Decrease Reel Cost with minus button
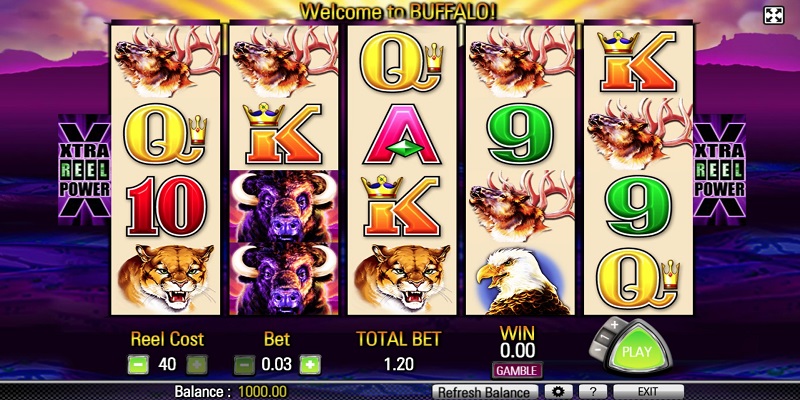Viewport: 800px width, 400px height. (138, 365)
